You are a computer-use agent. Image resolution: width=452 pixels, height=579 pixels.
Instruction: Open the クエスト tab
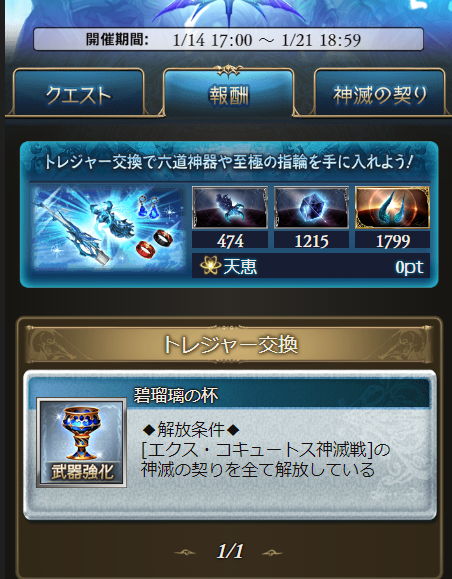78,92
